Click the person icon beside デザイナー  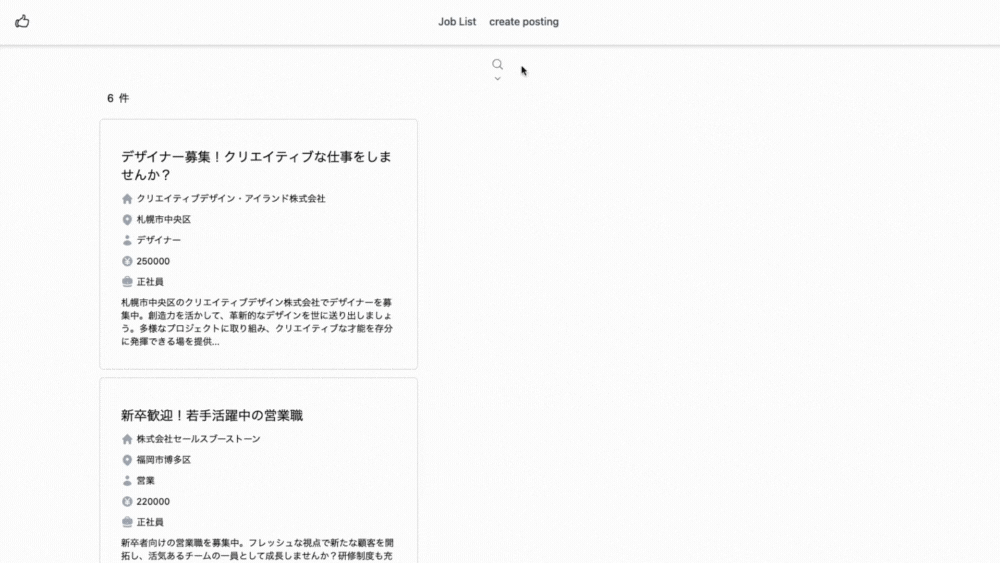coord(127,240)
